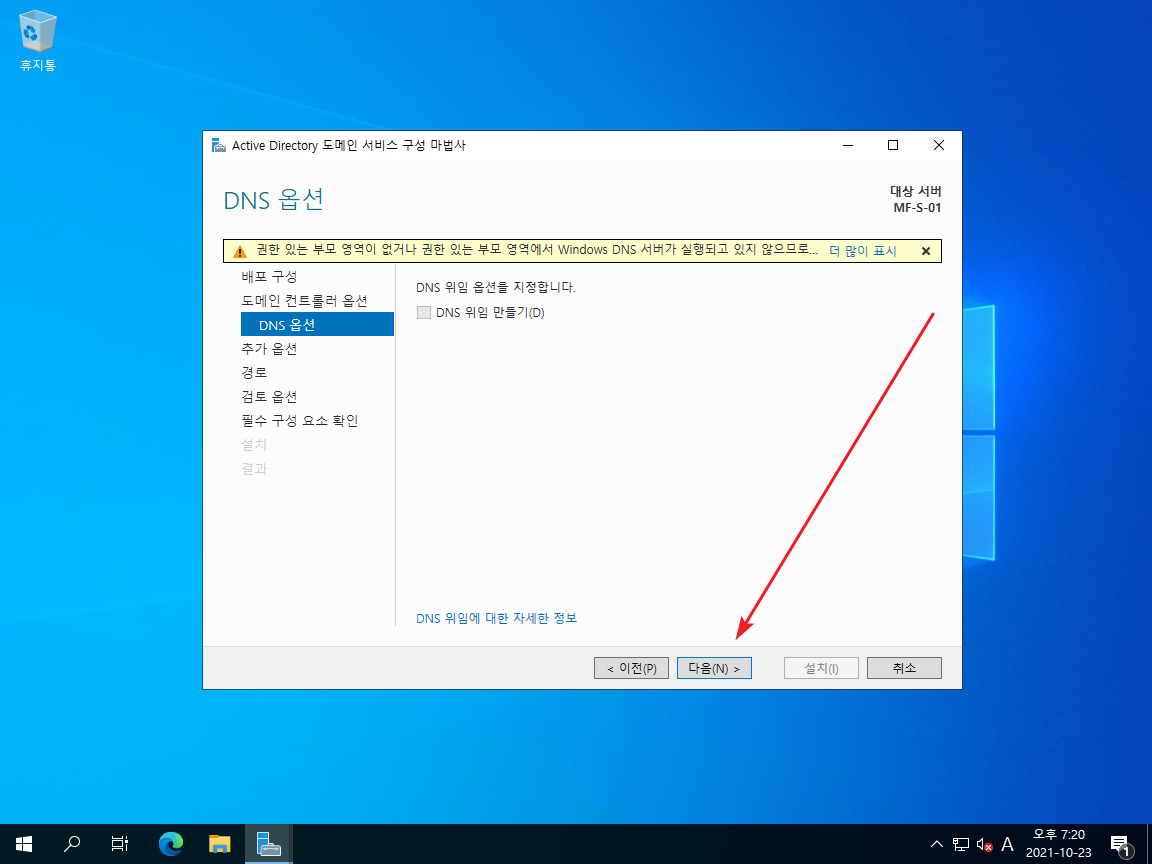Viewport: 1152px width, 864px height.
Task: Go to the '추가 옵션' step
Action: click(269, 349)
